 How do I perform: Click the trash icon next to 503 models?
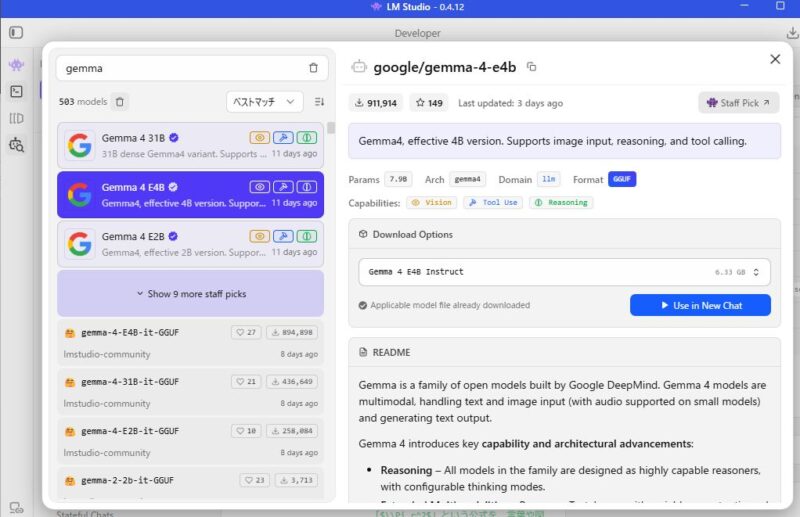click(119, 101)
